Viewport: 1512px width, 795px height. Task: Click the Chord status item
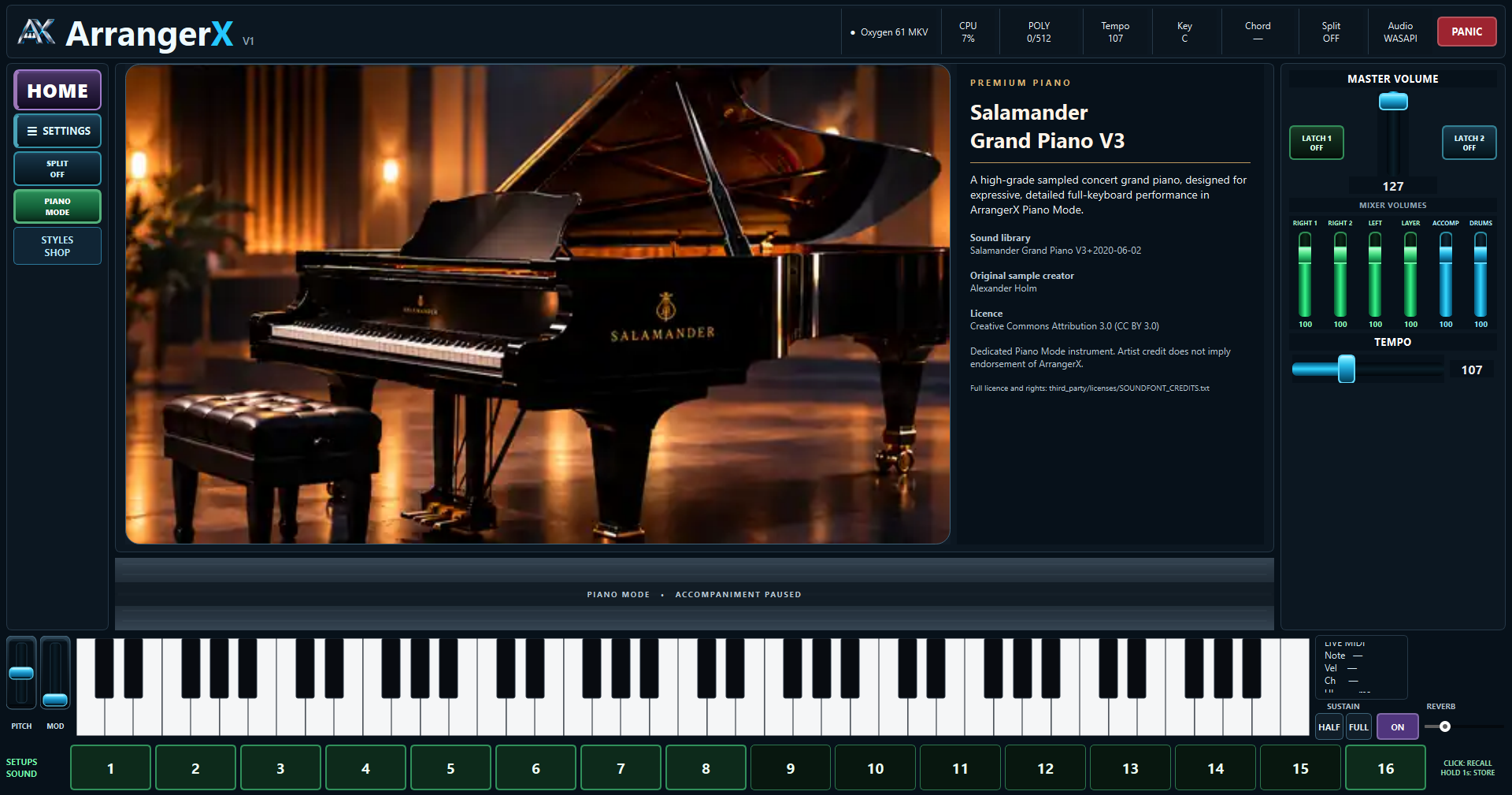tap(1258, 32)
